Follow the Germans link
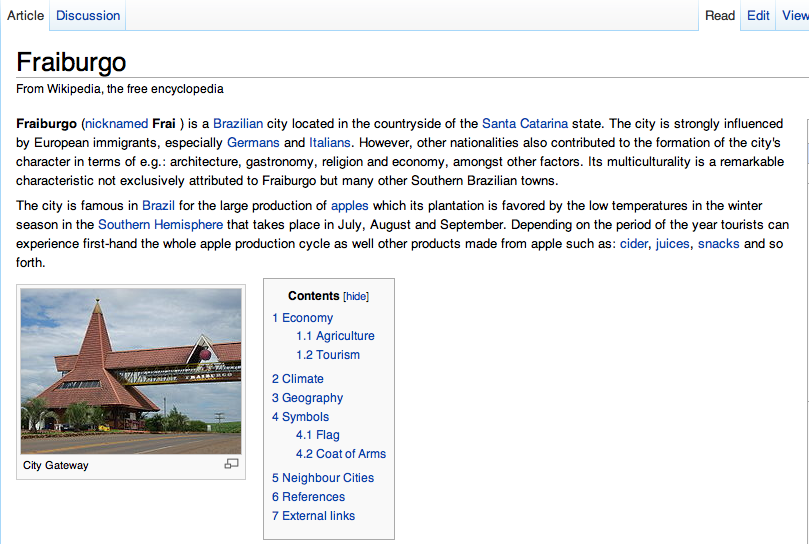 253,142
